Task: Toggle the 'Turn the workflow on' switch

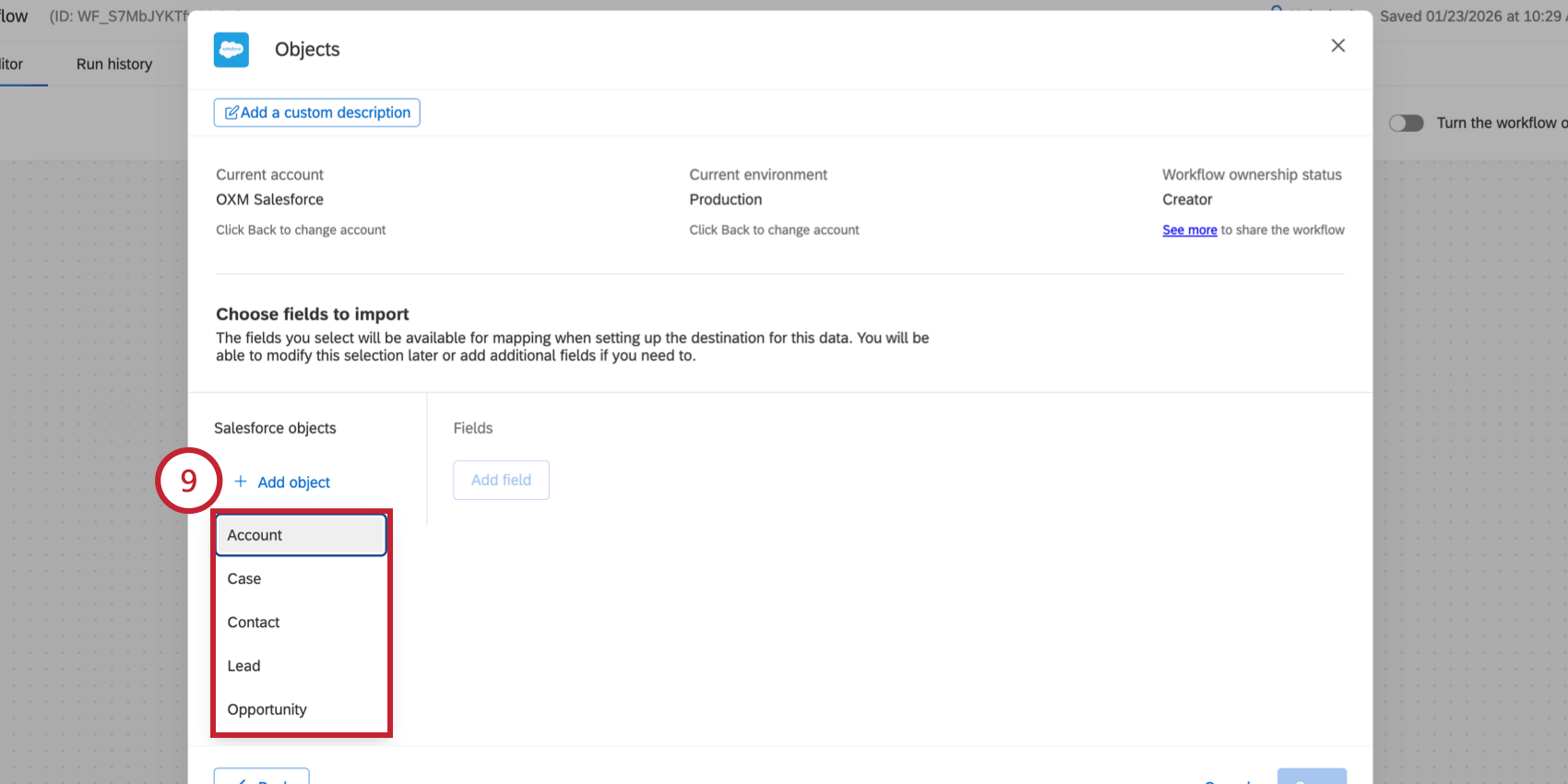Action: click(x=1406, y=124)
